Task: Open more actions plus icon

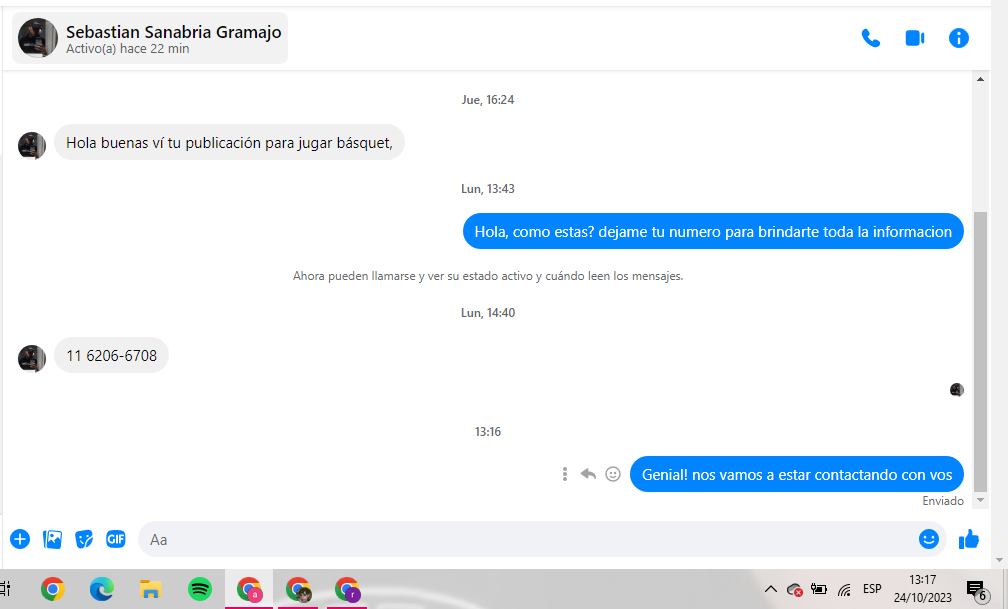Action: [x=20, y=539]
